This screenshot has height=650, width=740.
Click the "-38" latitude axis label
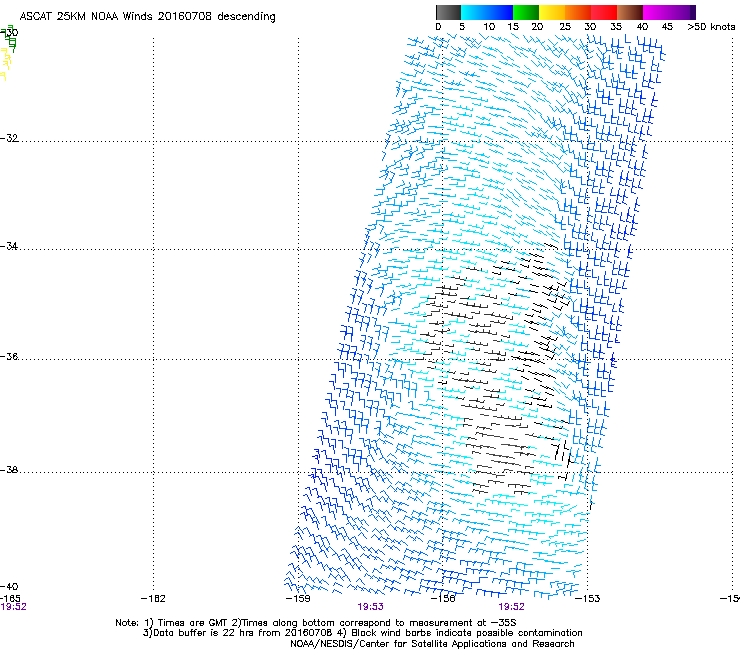coord(9,470)
